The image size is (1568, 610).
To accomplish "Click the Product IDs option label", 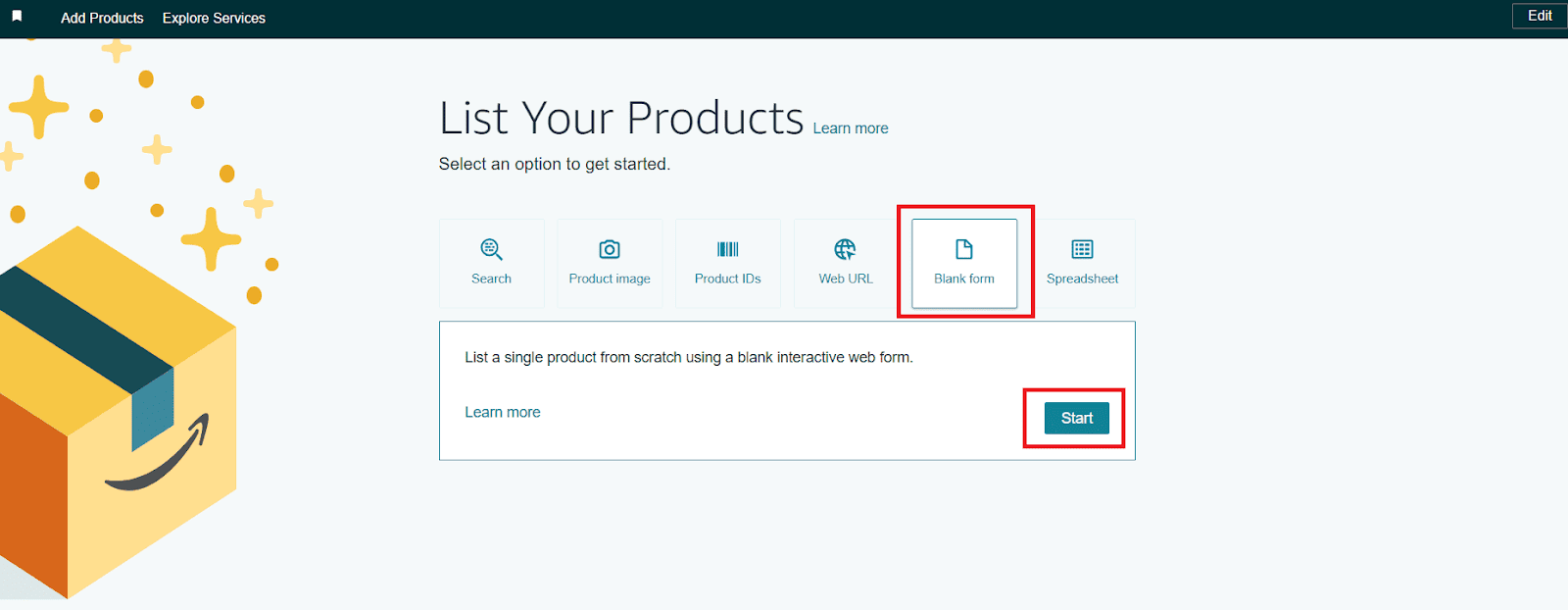I will [728, 279].
